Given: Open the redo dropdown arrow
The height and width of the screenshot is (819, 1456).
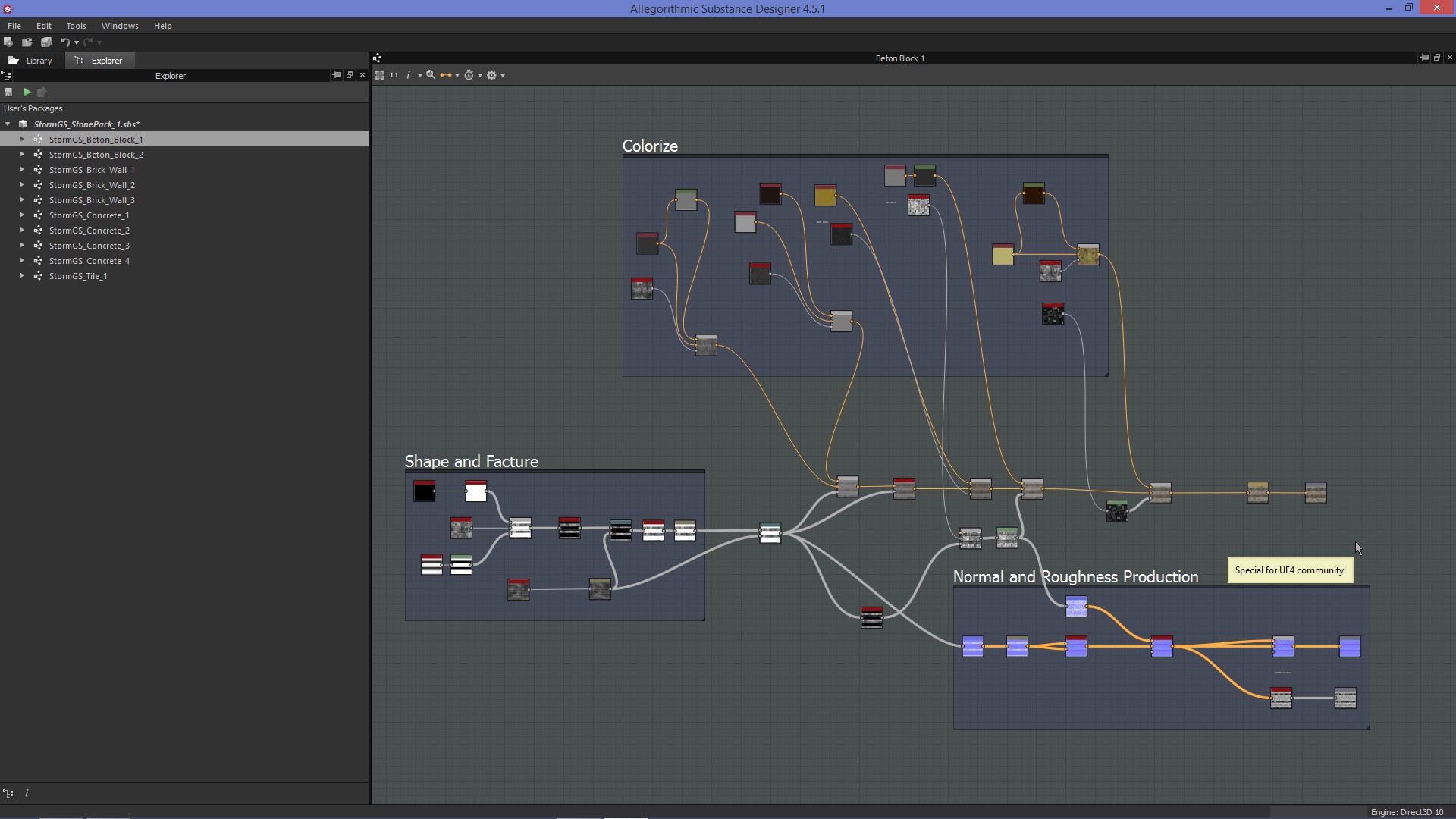Looking at the screenshot, I should click(98, 42).
